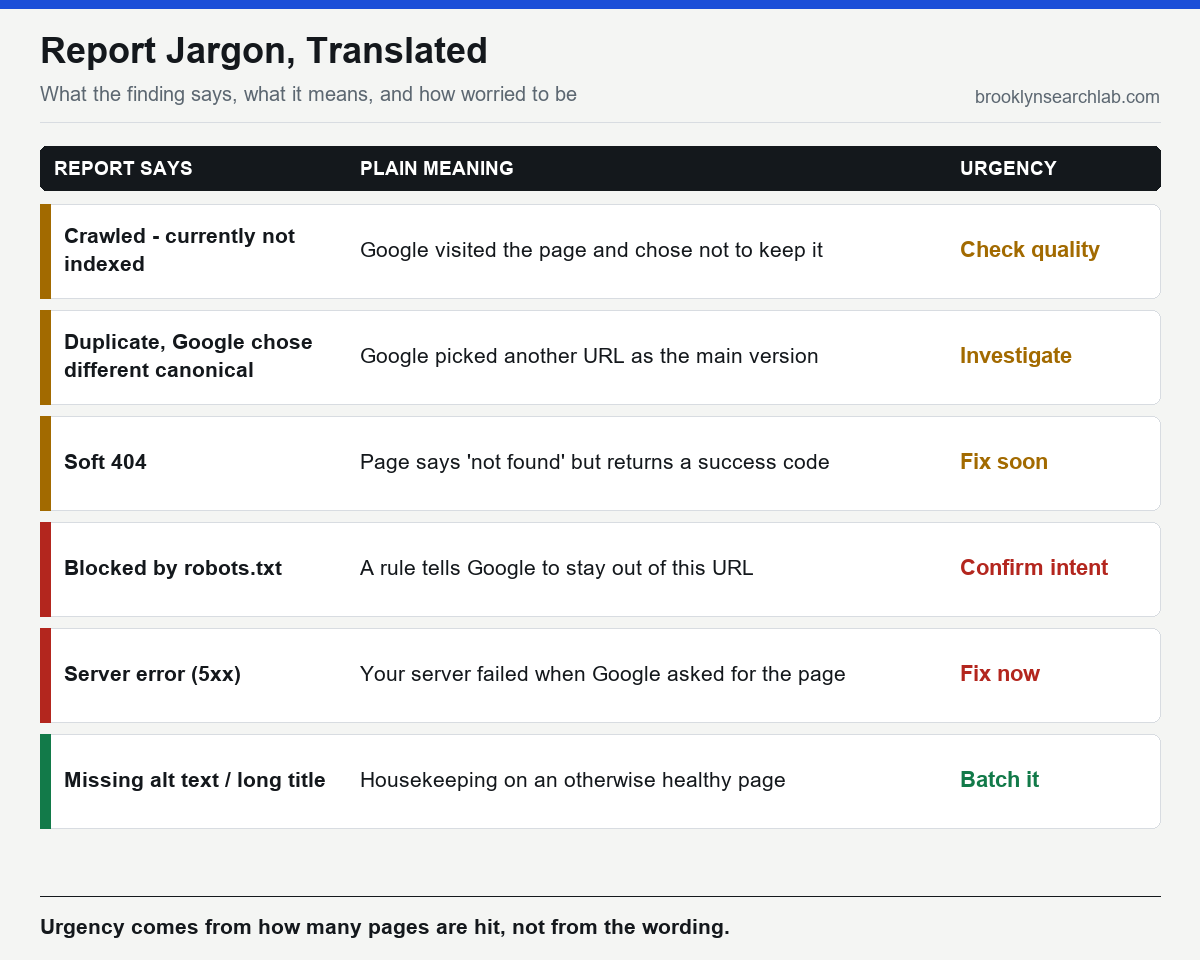This screenshot has height=960, width=1200.
Task: Click the brooklynsearchlab.com site label
Action: [x=1067, y=97]
